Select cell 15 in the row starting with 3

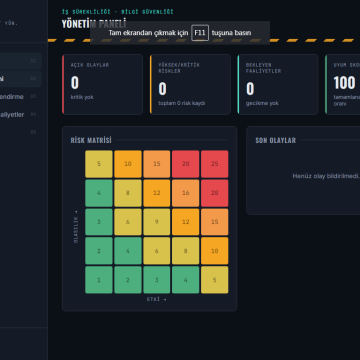[215, 222]
